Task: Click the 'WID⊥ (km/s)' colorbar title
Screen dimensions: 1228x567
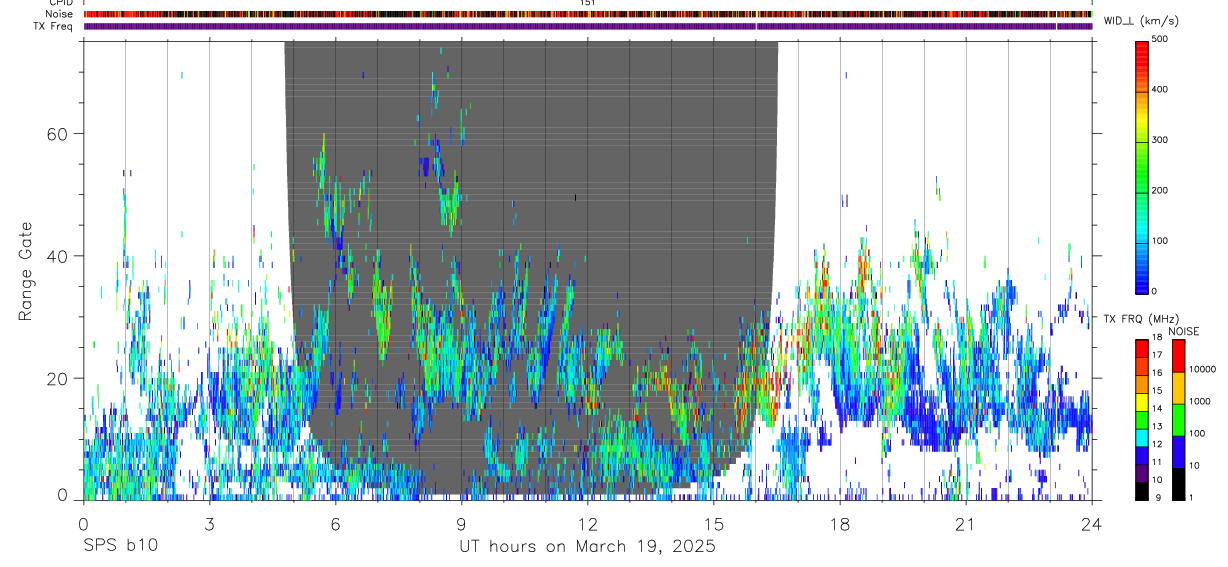Action: tap(1142, 20)
